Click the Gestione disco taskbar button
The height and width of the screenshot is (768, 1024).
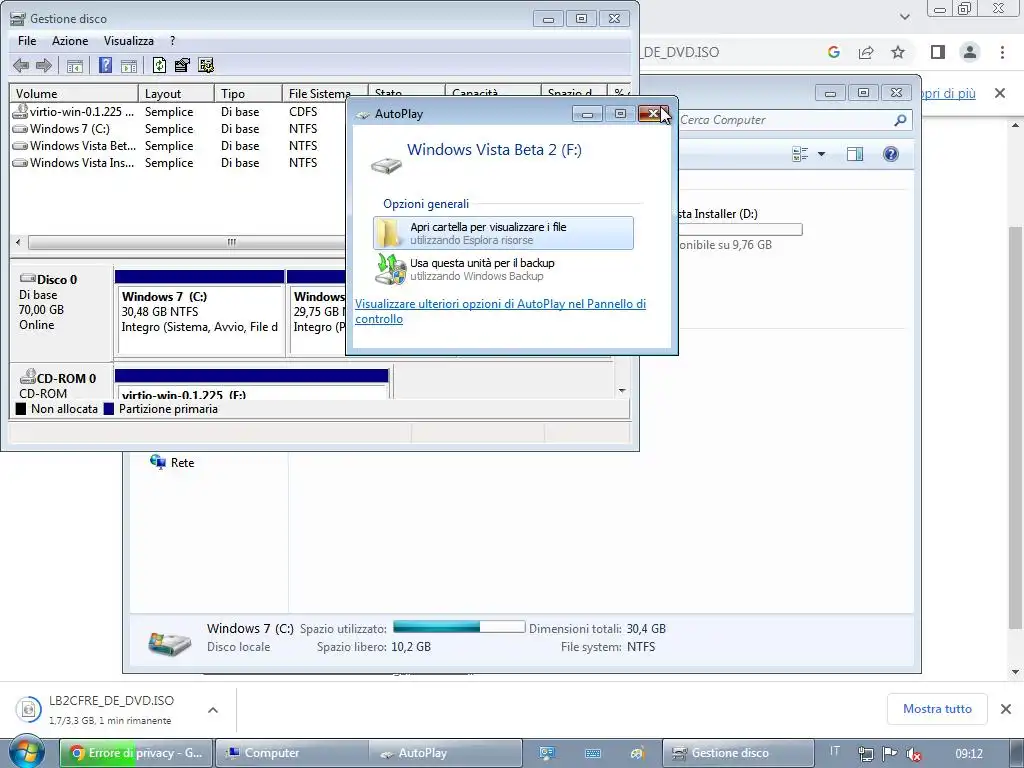738,753
